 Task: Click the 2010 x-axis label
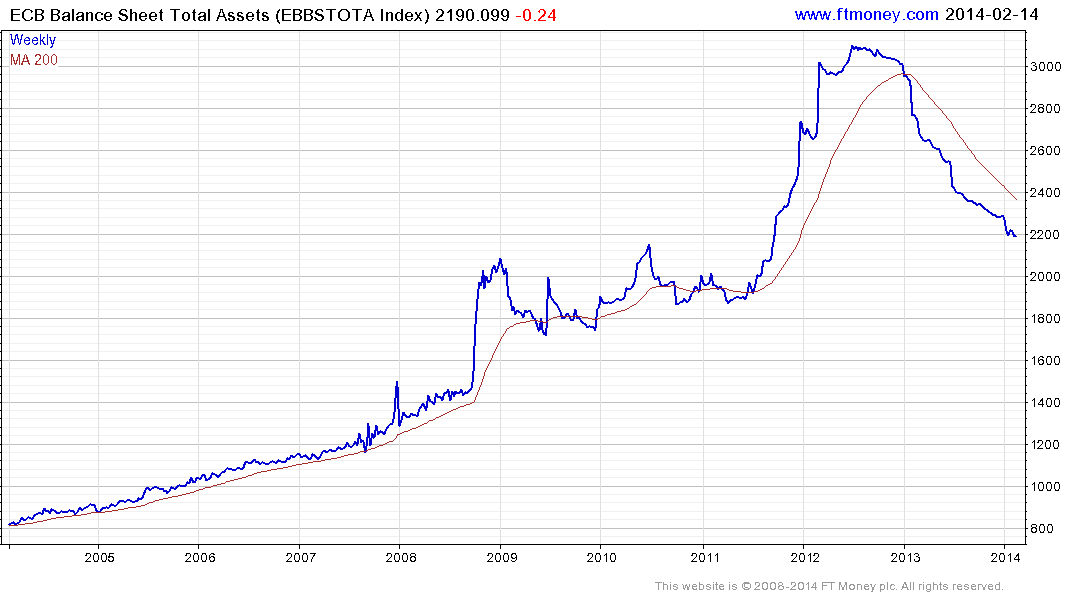602,557
